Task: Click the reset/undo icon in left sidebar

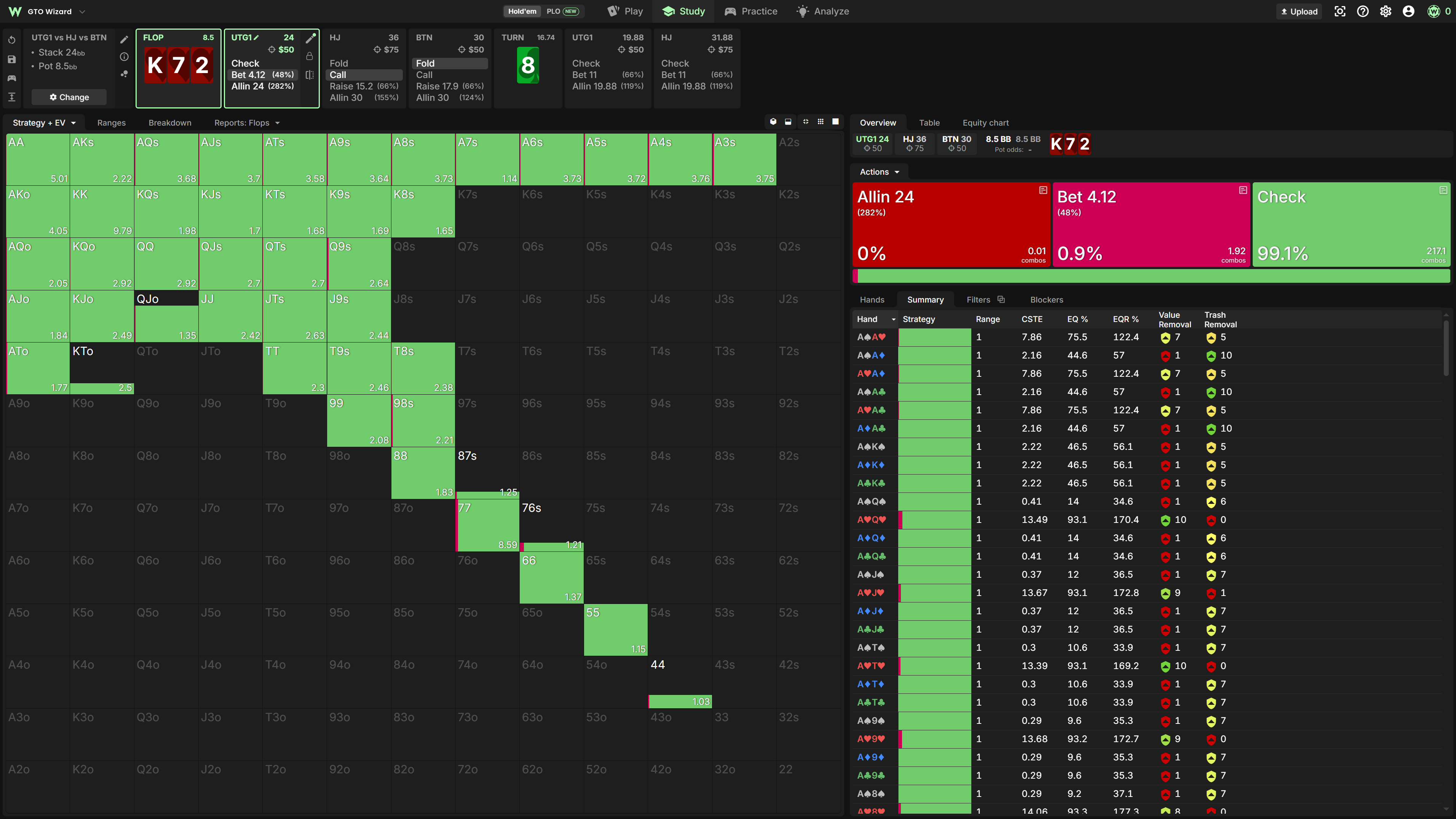Action: (12, 40)
